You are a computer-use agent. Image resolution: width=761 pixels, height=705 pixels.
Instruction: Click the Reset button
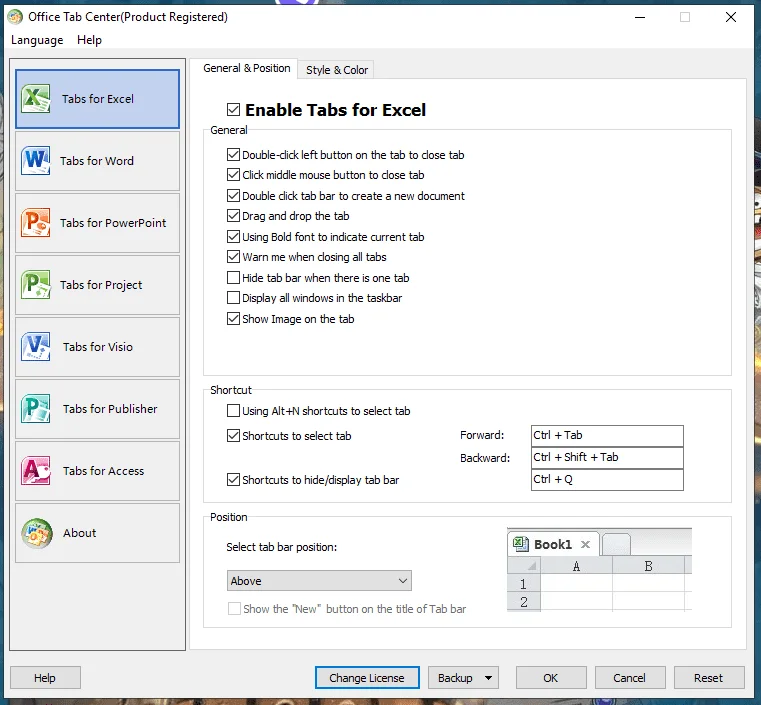click(x=709, y=678)
